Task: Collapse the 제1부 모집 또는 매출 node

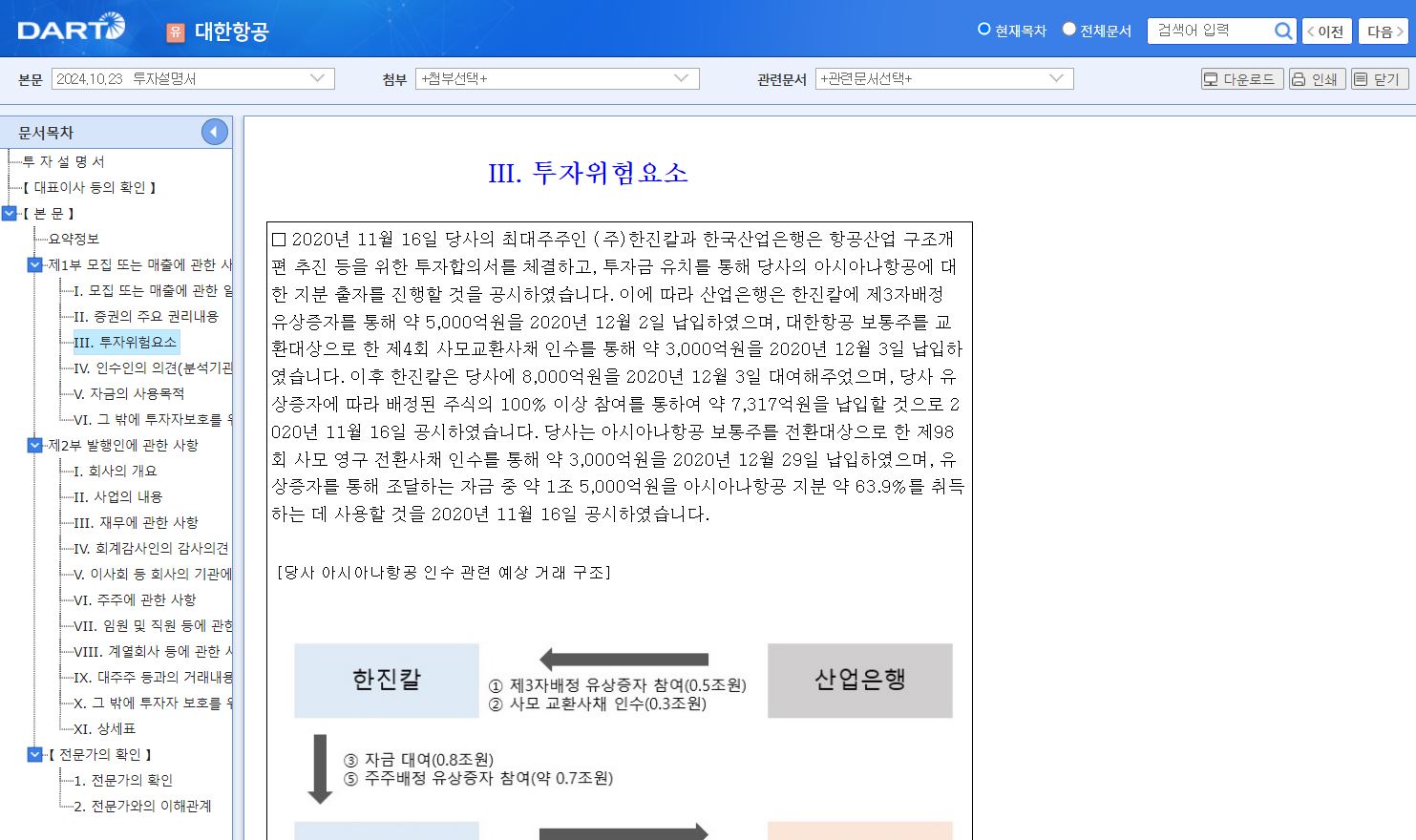Action: (x=35, y=264)
